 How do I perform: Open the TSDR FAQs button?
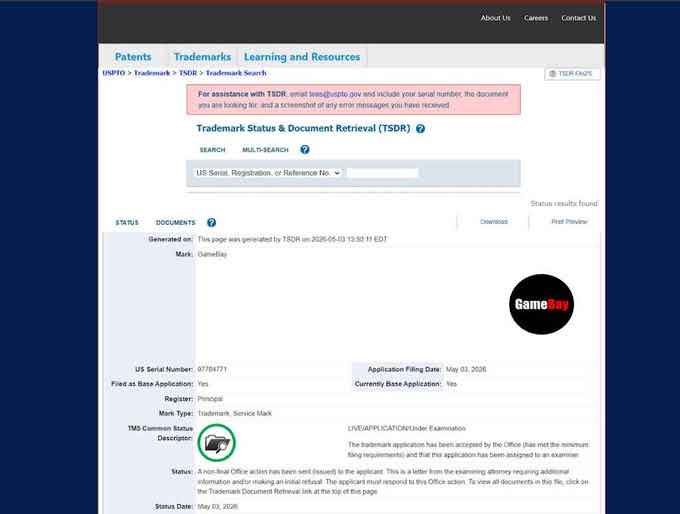(572, 74)
